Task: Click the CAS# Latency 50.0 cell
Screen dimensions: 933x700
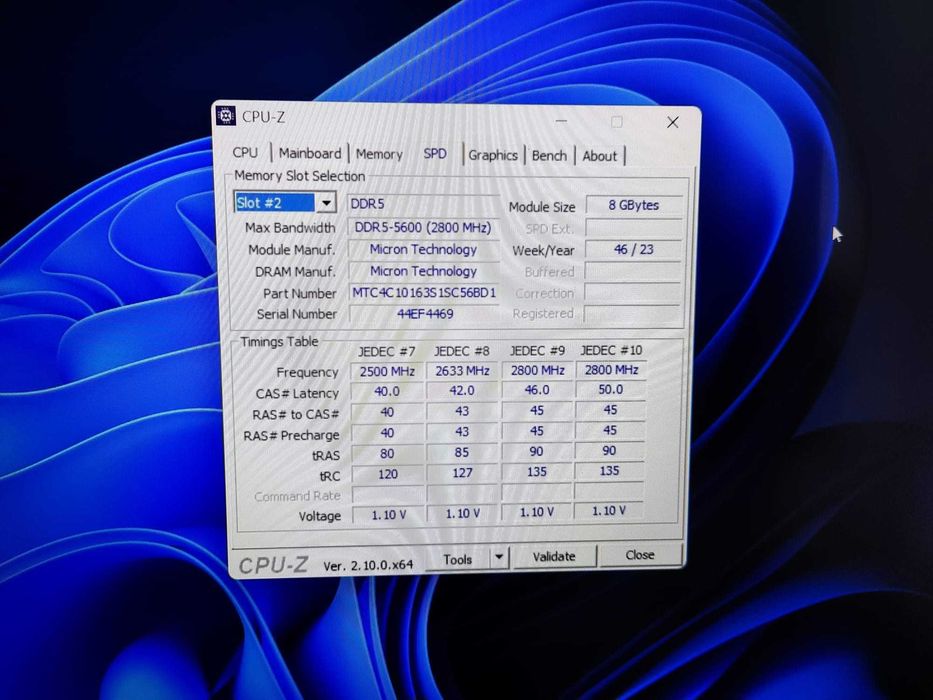Action: tap(610, 389)
